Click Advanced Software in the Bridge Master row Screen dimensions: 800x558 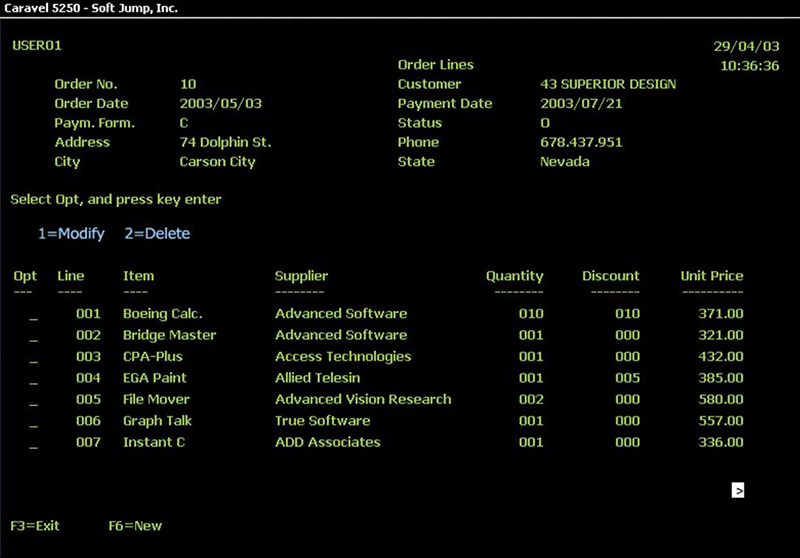pyautogui.click(x=341, y=335)
